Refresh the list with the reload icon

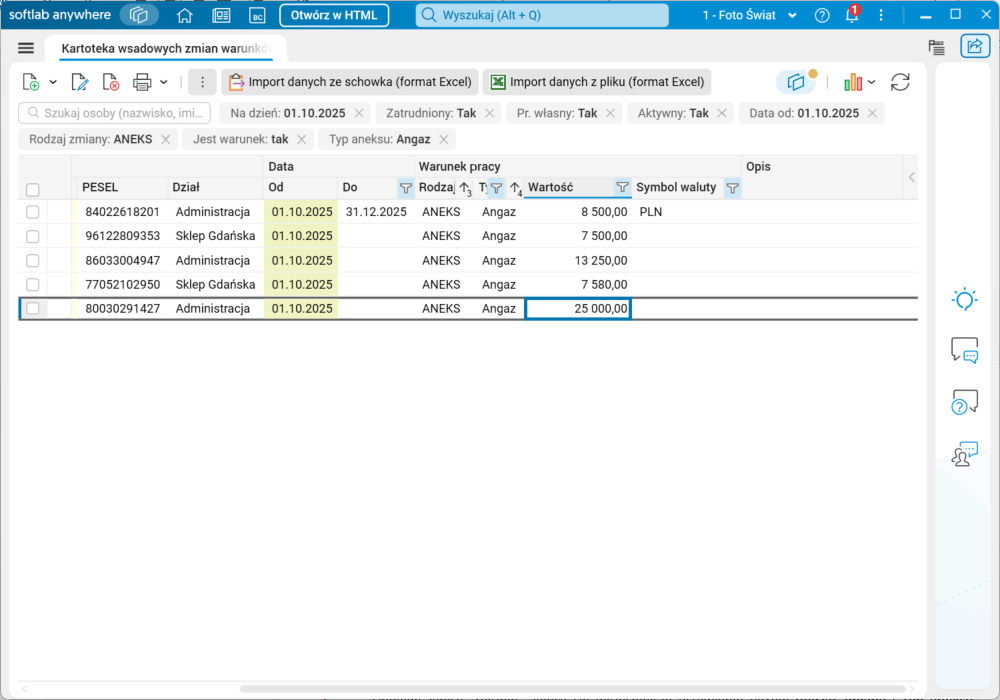point(900,82)
